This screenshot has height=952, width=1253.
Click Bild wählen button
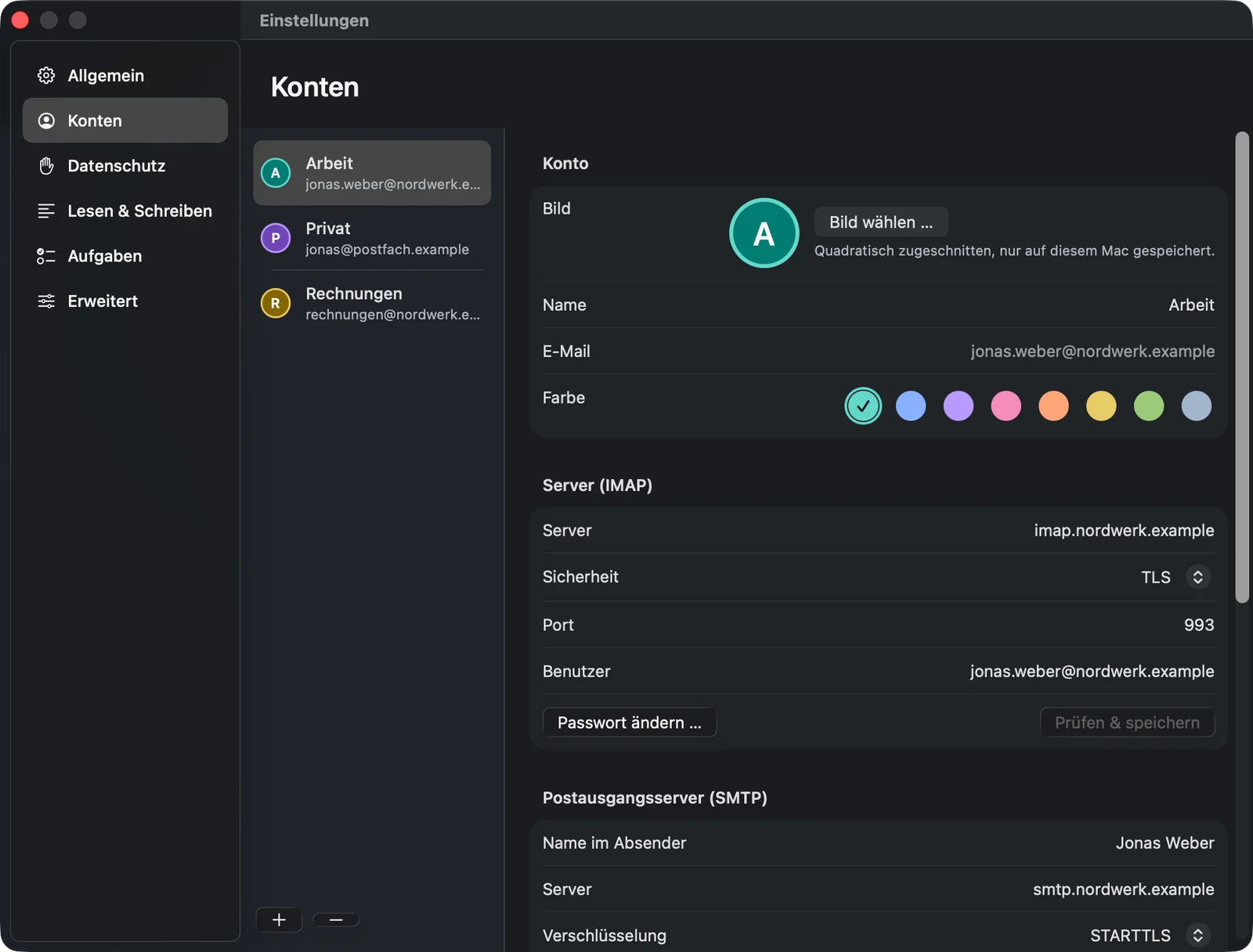(x=881, y=222)
